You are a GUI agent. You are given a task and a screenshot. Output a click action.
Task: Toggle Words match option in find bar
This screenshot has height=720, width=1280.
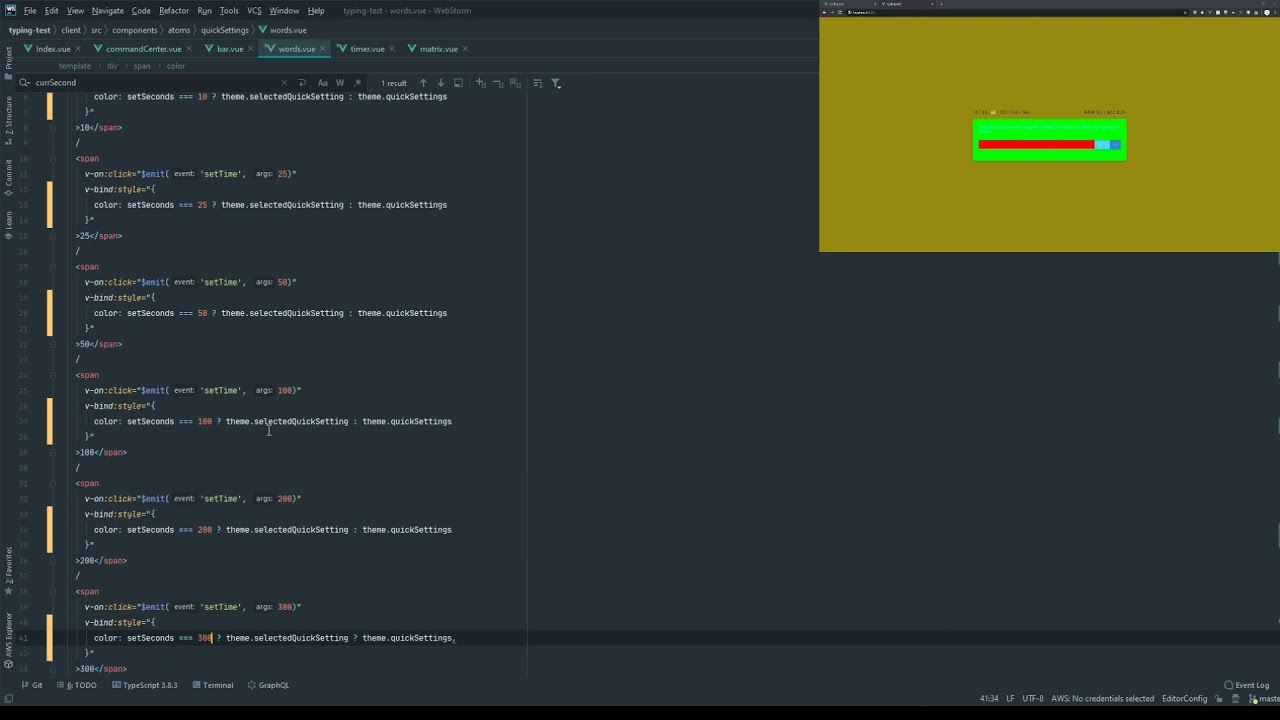340,83
